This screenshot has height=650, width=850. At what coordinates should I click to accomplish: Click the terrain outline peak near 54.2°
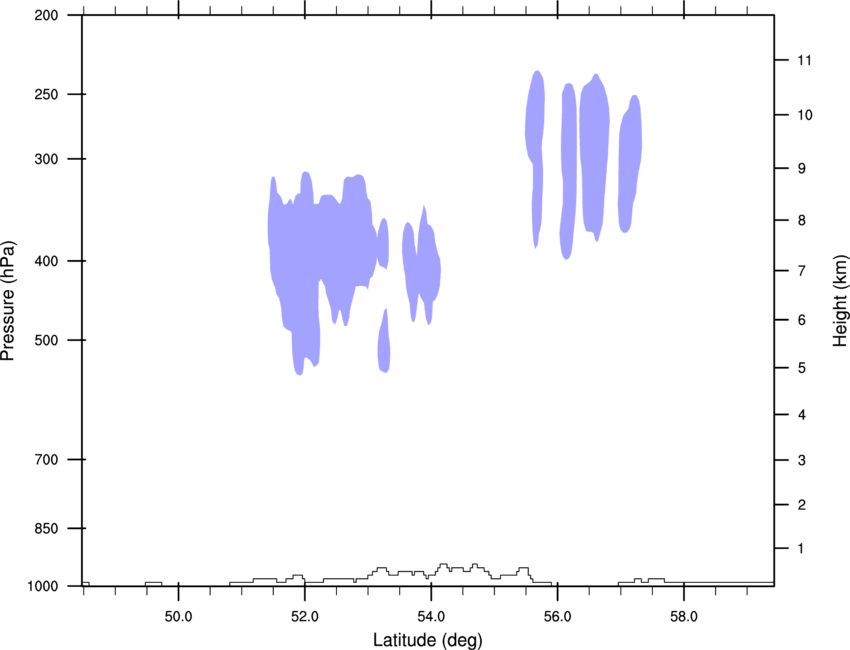(x=443, y=565)
